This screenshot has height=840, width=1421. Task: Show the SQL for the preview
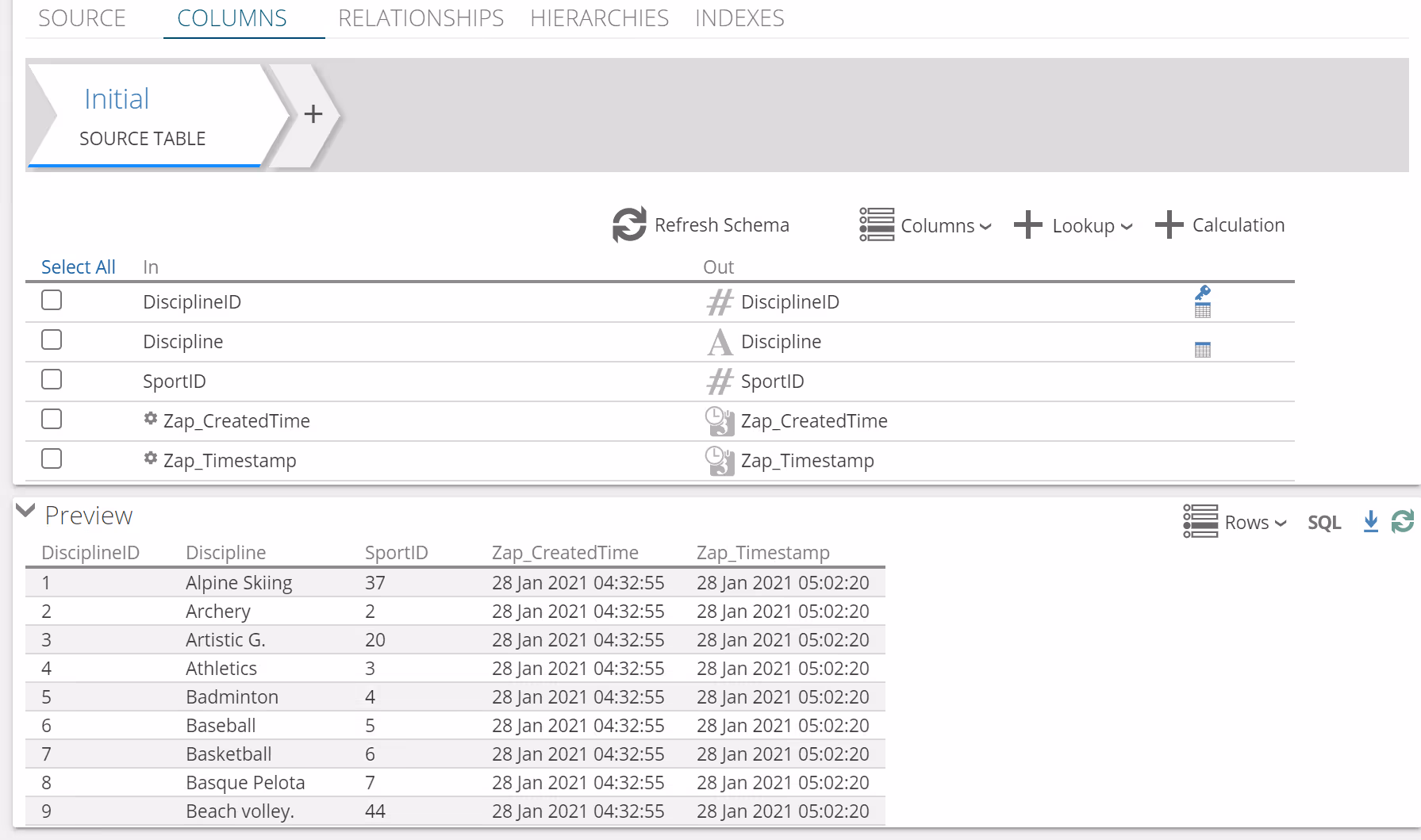pos(1324,522)
